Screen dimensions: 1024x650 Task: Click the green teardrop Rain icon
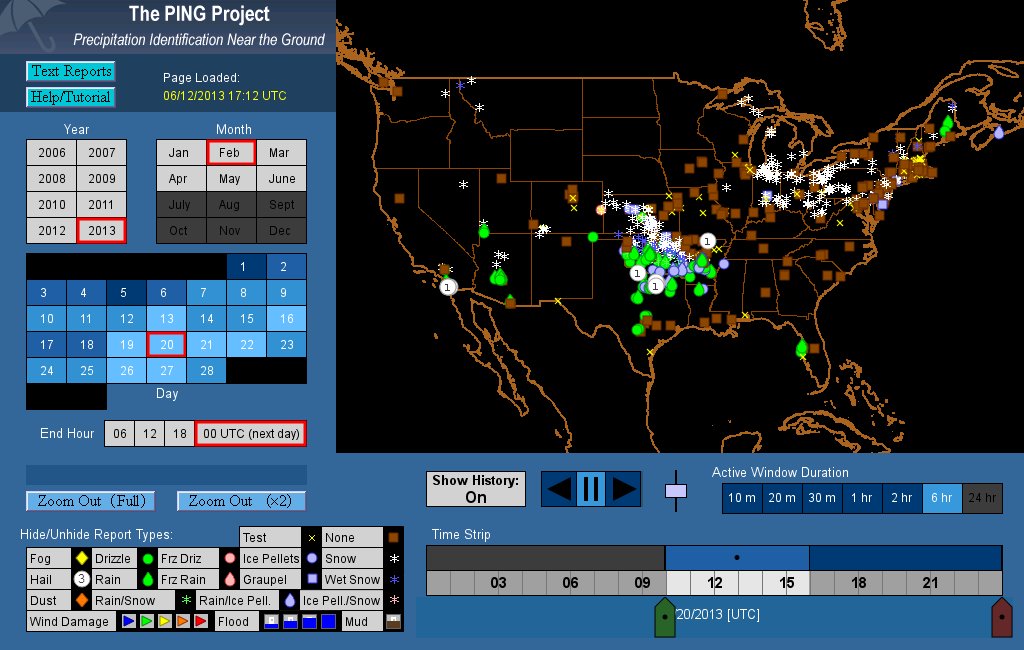coord(147,580)
